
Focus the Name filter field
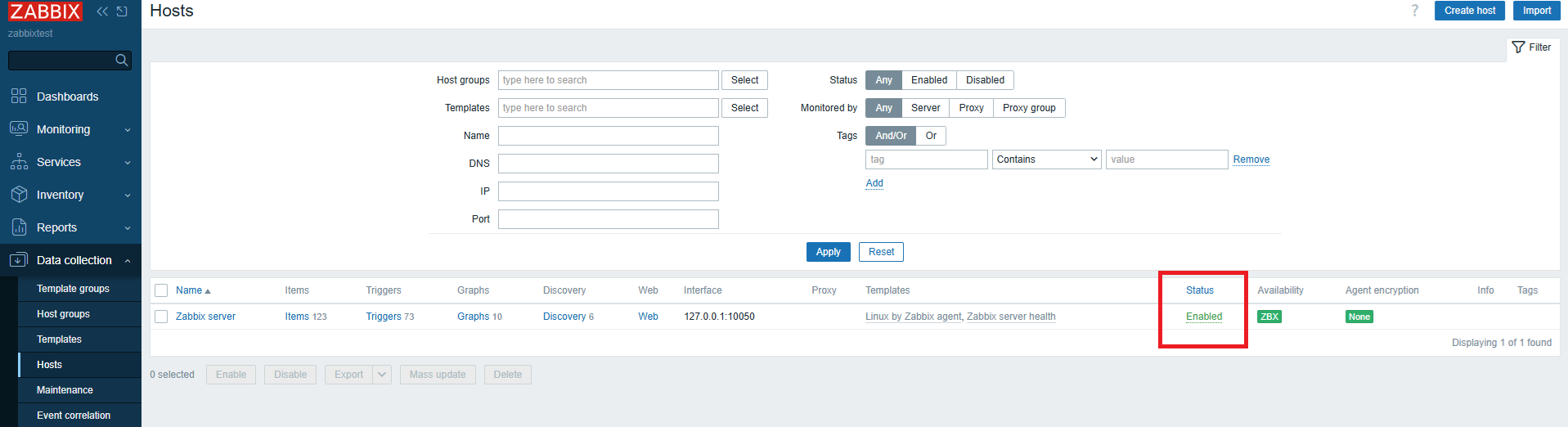click(x=609, y=136)
